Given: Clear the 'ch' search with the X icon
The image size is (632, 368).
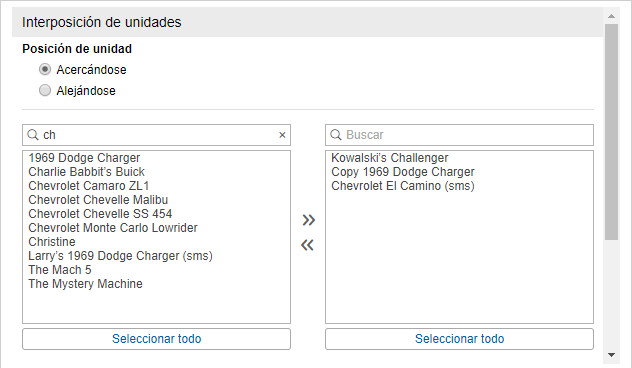Looking at the screenshot, I should click(282, 135).
